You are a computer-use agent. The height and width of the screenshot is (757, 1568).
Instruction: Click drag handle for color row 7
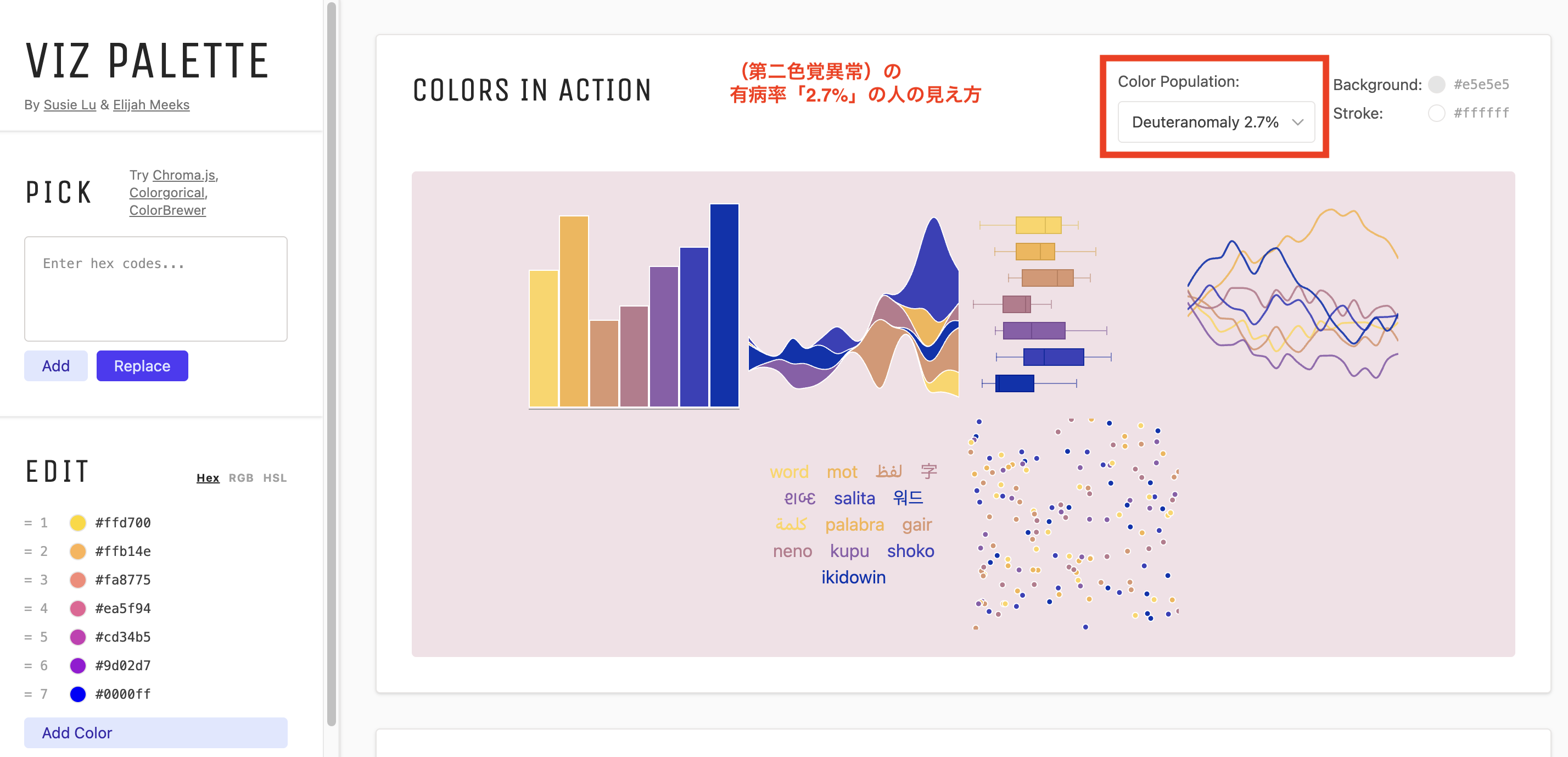click(x=28, y=694)
